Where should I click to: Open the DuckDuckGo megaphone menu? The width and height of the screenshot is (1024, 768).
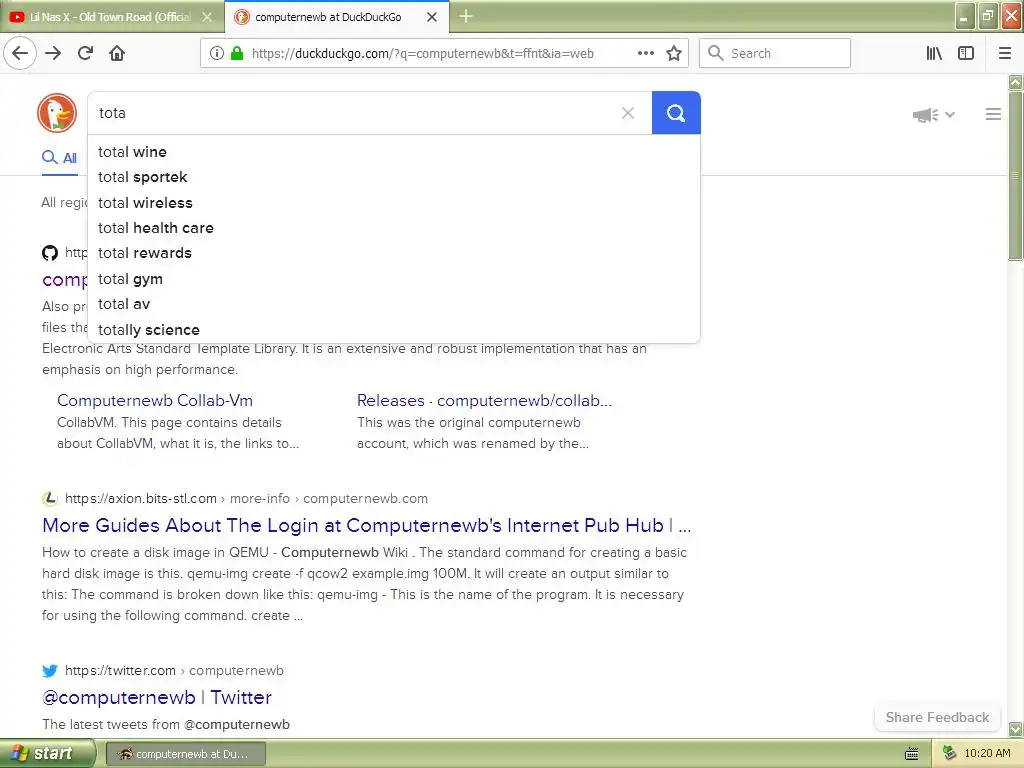pyautogui.click(x=925, y=115)
